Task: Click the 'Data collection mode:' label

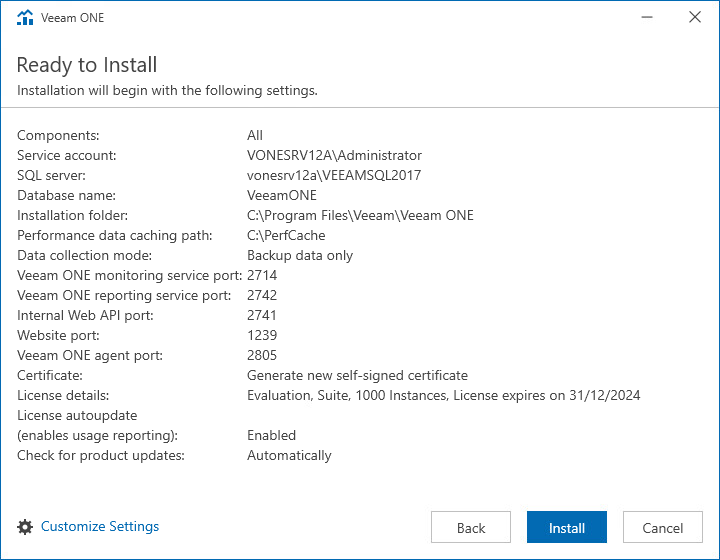Action: point(84,255)
